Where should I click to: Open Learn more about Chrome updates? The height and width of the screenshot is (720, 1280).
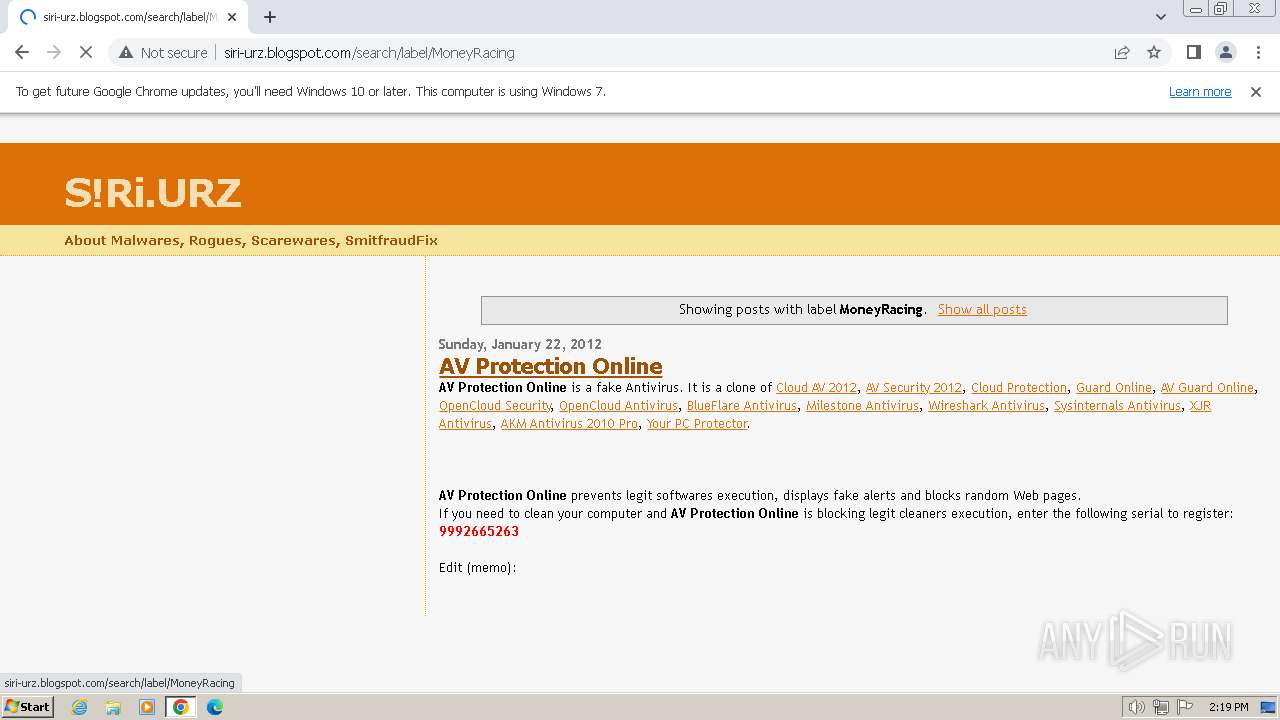pos(1200,91)
